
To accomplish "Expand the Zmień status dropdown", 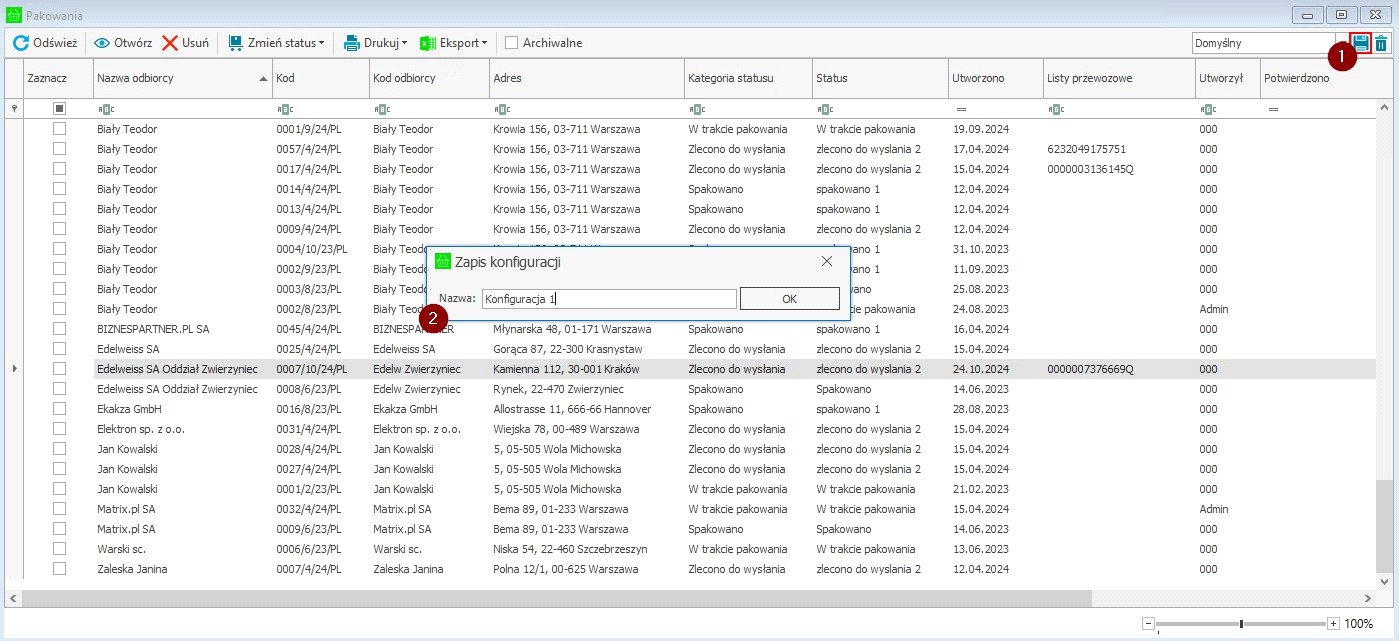I will (x=321, y=43).
